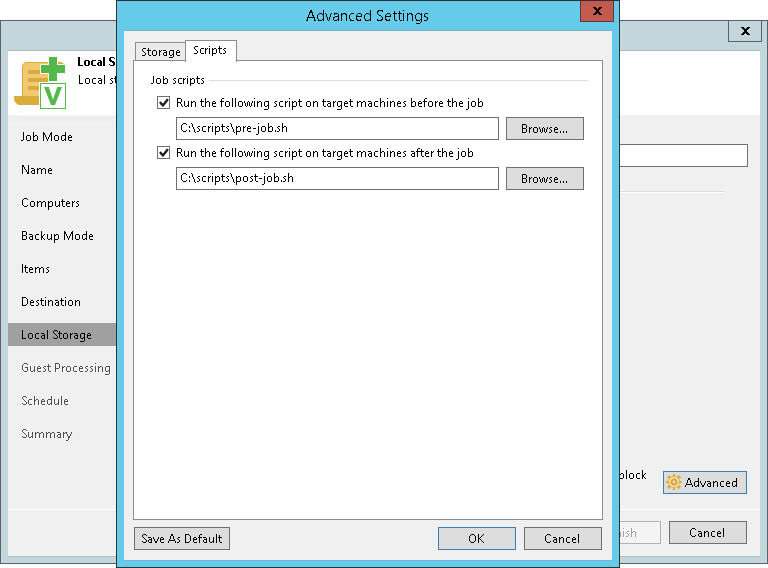Open the Destination wizard step

point(51,302)
